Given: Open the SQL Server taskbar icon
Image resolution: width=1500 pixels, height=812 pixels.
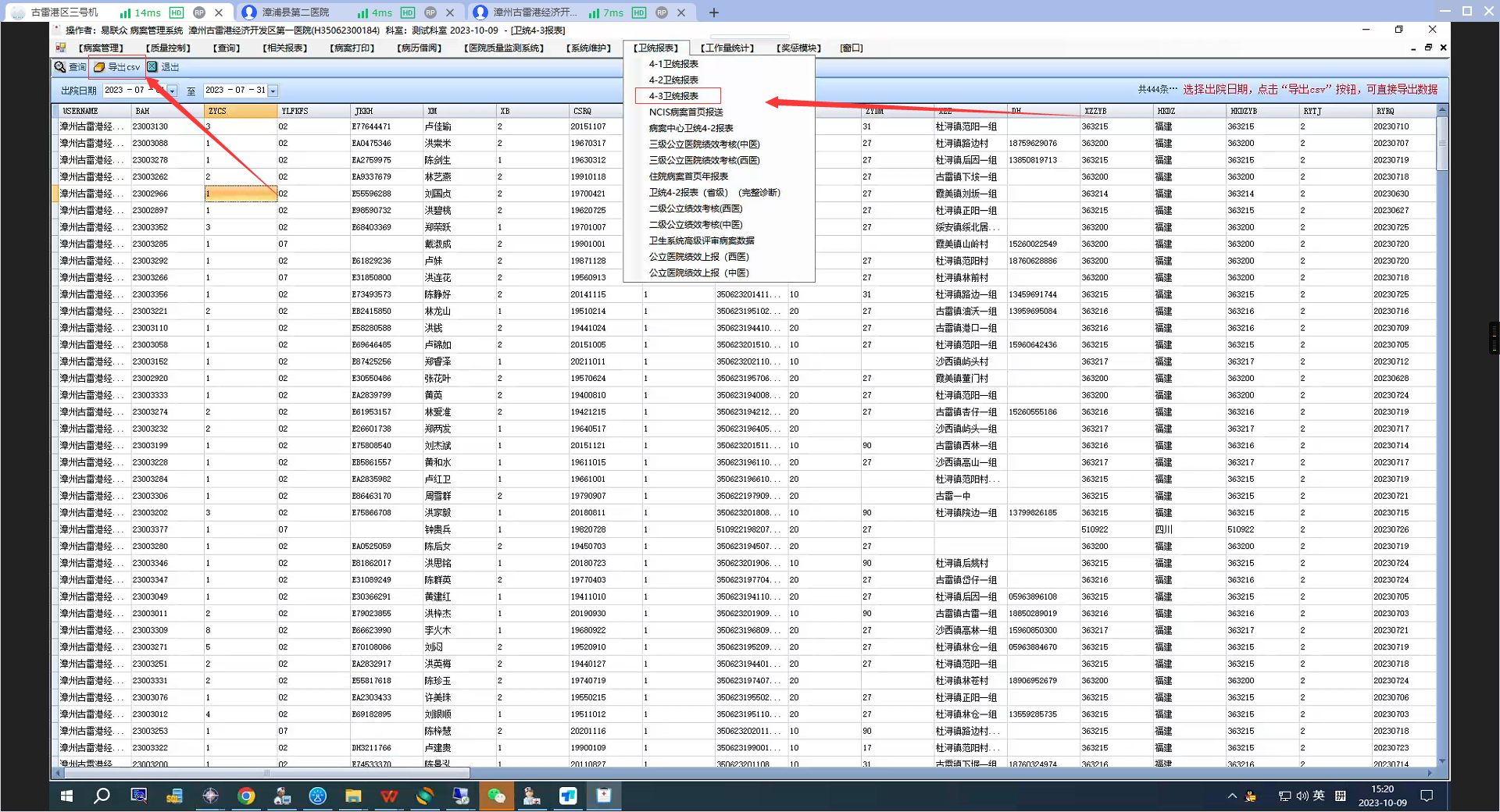Looking at the screenshot, I should point(174,796).
